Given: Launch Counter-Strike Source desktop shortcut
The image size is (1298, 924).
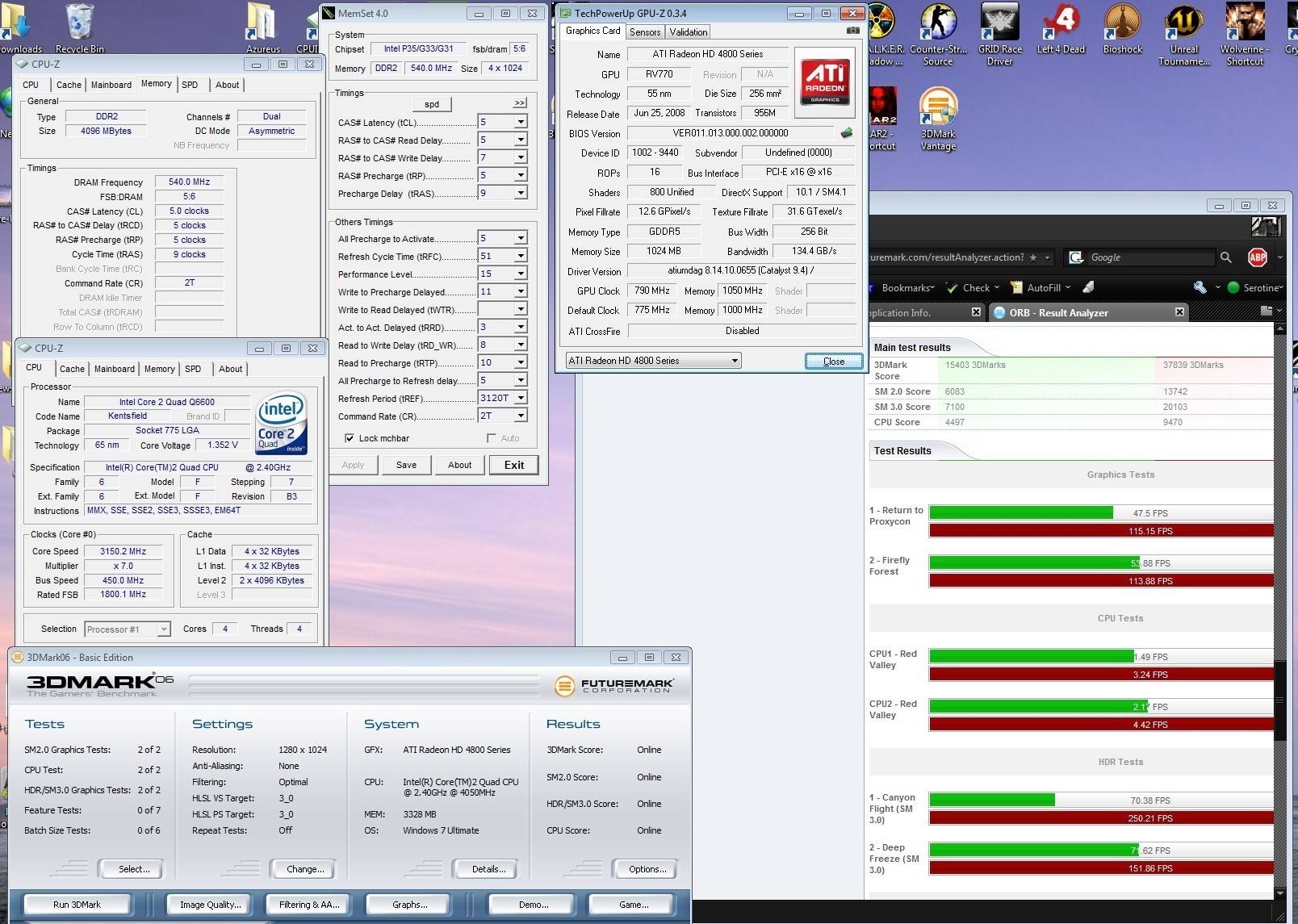Looking at the screenshot, I should tap(938, 33).
